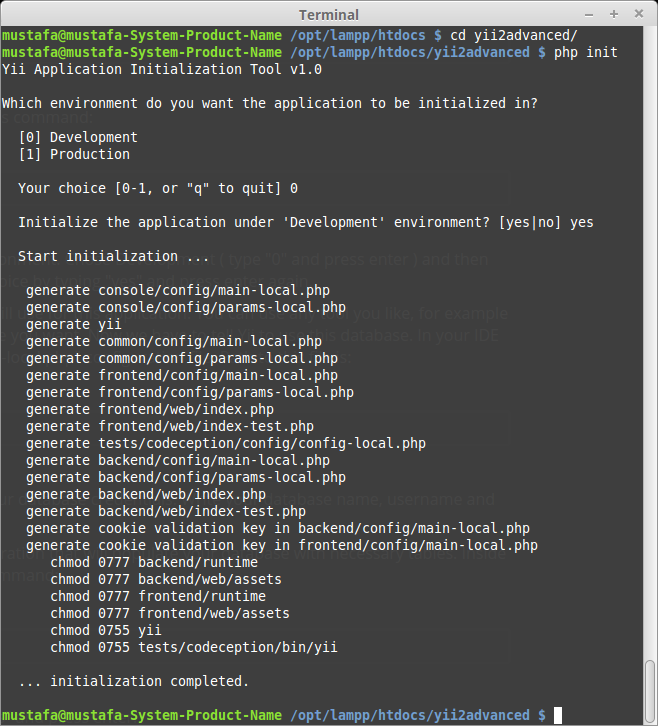
Task: Click the 'Which environment' question line
Action: point(270,103)
